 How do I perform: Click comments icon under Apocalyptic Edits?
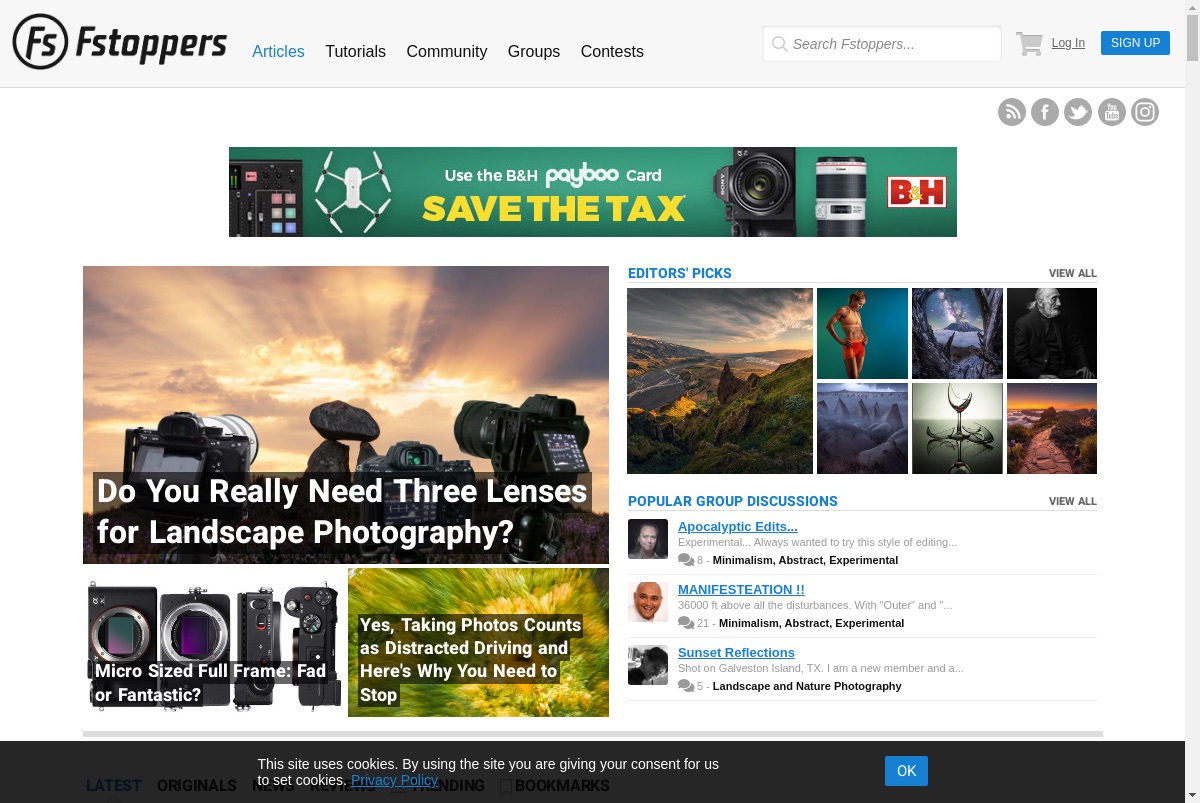tap(686, 560)
